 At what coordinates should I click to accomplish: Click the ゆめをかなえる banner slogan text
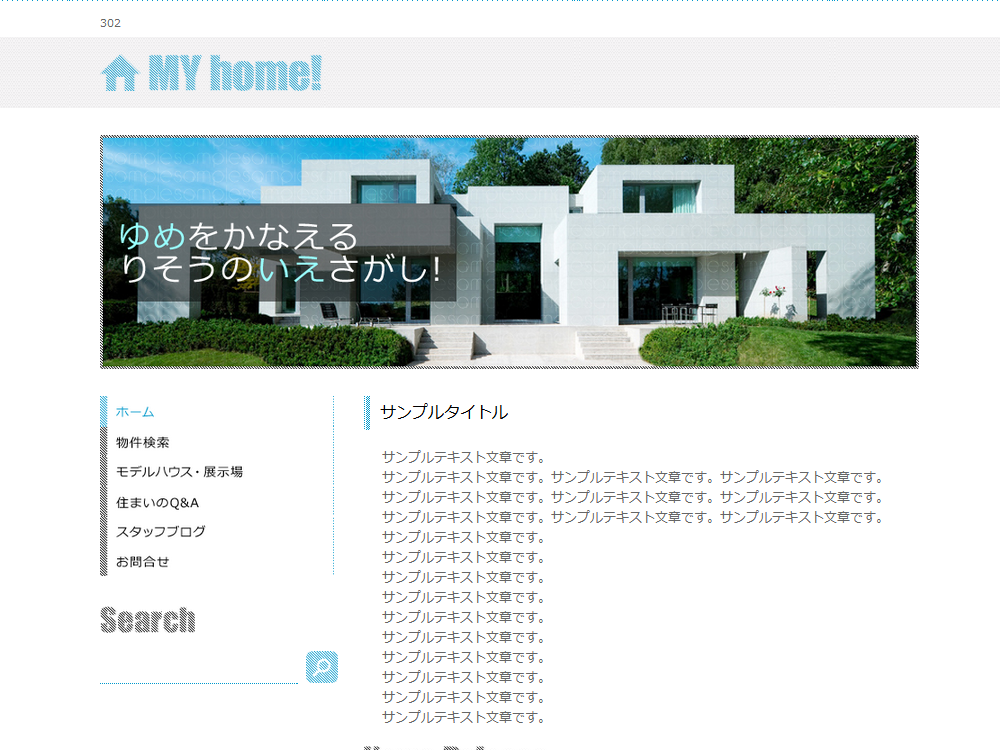click(x=239, y=236)
